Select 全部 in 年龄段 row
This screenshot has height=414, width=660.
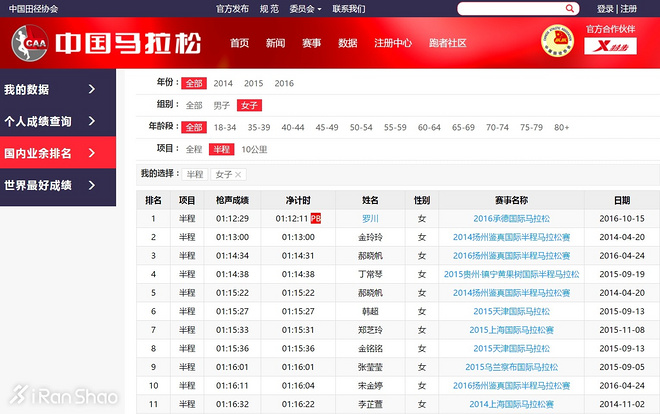point(194,127)
